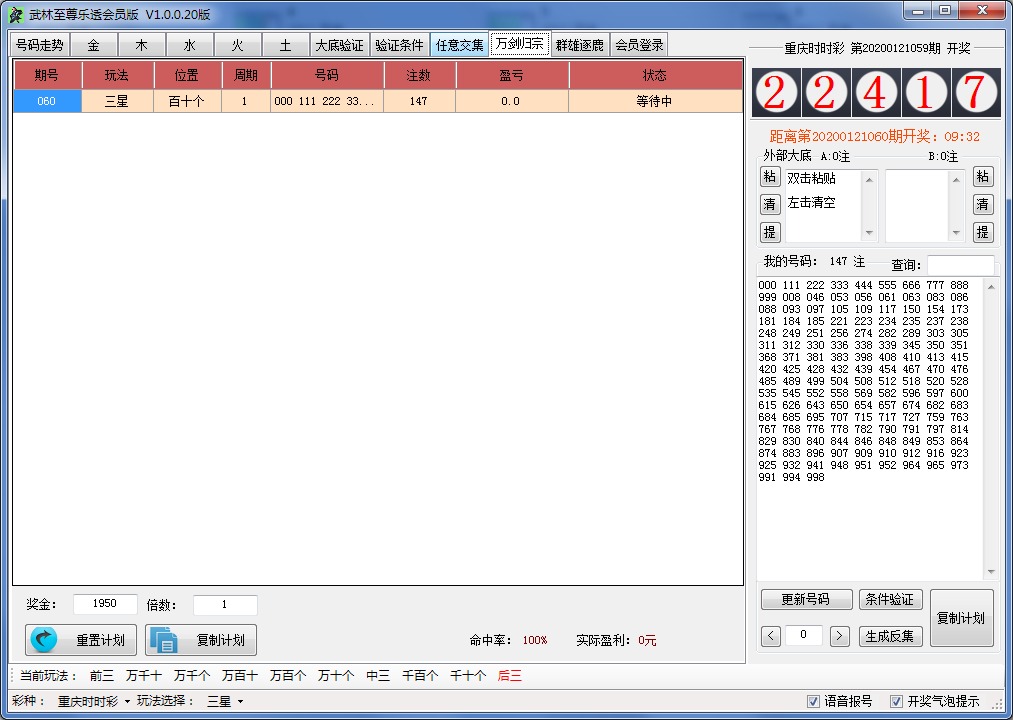The height and width of the screenshot is (720, 1013).
Task: Click inside the 查询 query input field
Action: pyautogui.click(x=962, y=264)
